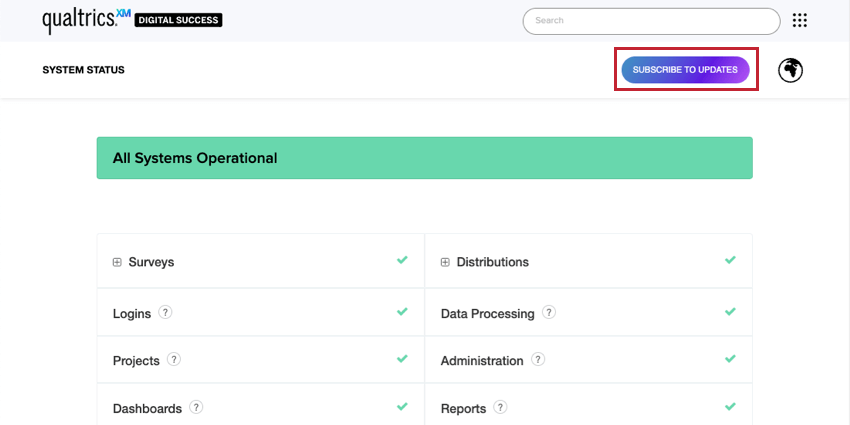Click the Surveys operational checkmark
The width and height of the screenshot is (850, 425).
[x=402, y=260]
